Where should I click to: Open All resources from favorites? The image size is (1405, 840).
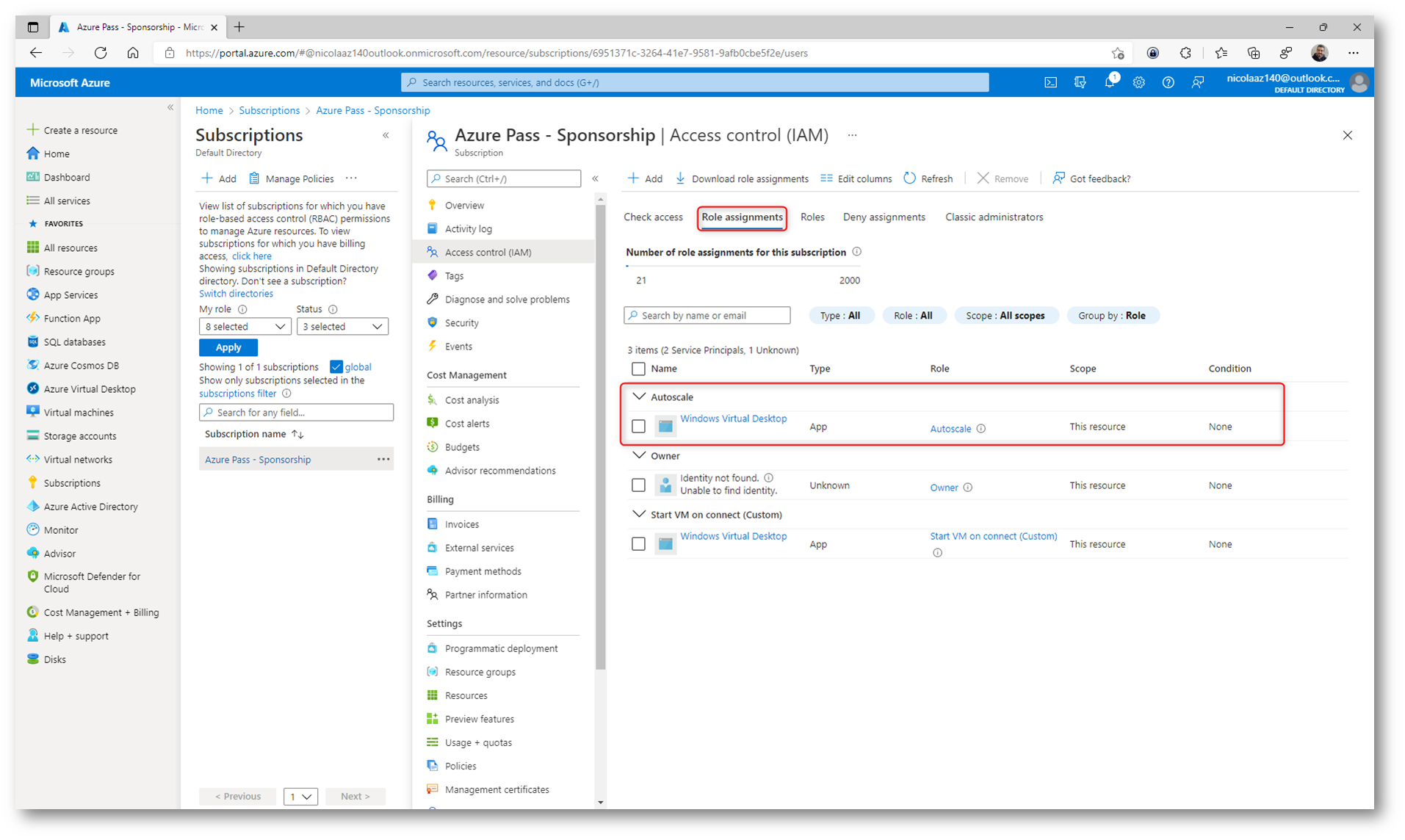[70, 247]
